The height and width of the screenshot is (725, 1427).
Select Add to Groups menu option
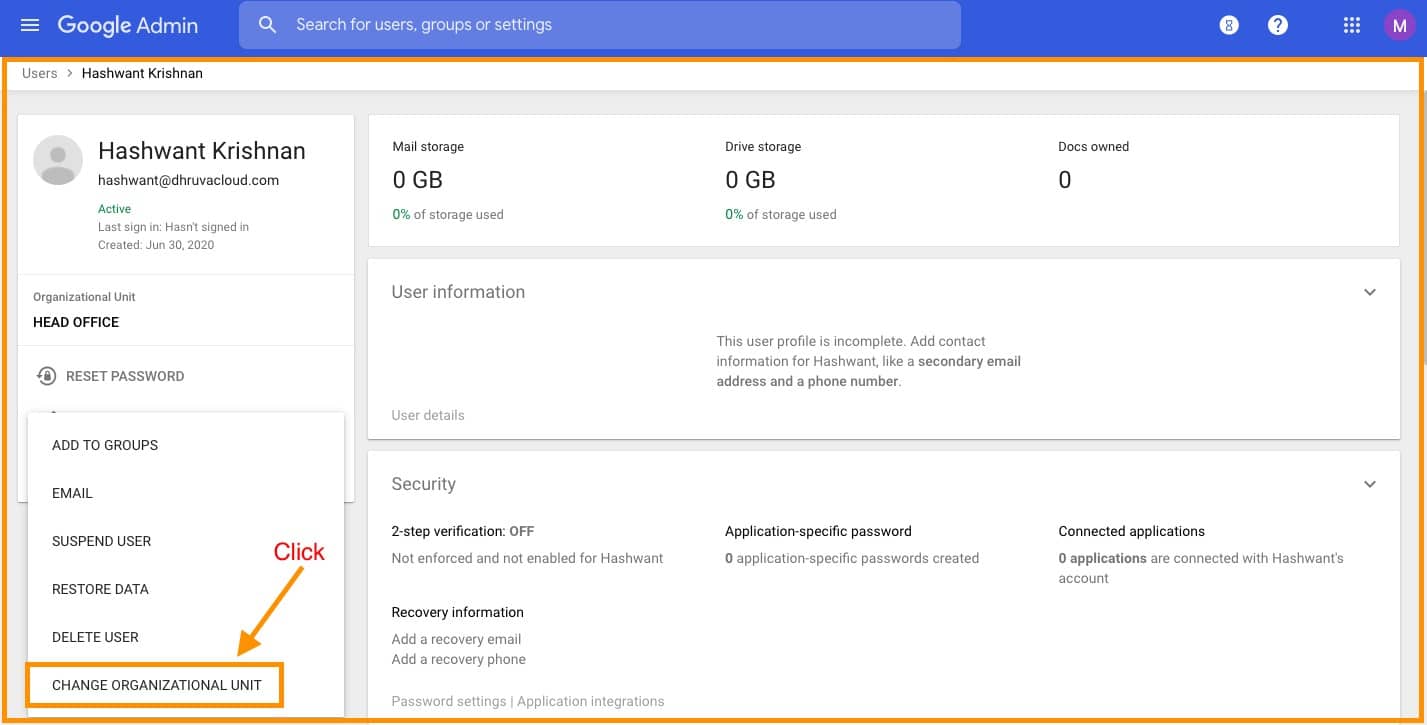click(x=105, y=445)
